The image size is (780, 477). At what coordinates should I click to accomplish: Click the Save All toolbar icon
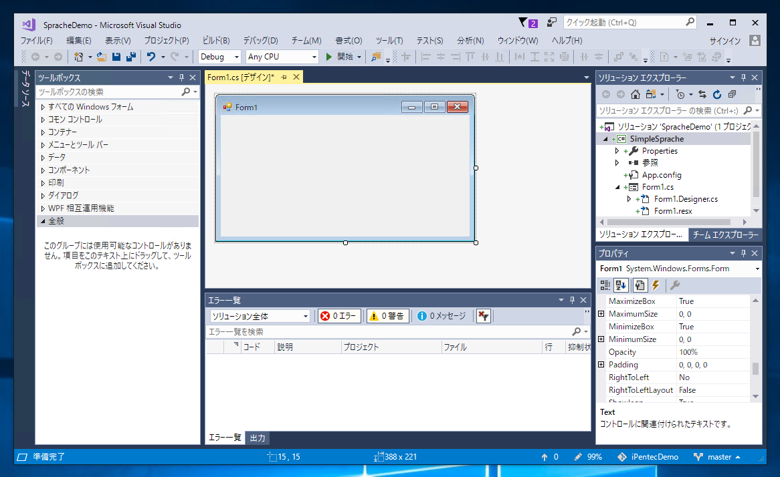[x=131, y=57]
